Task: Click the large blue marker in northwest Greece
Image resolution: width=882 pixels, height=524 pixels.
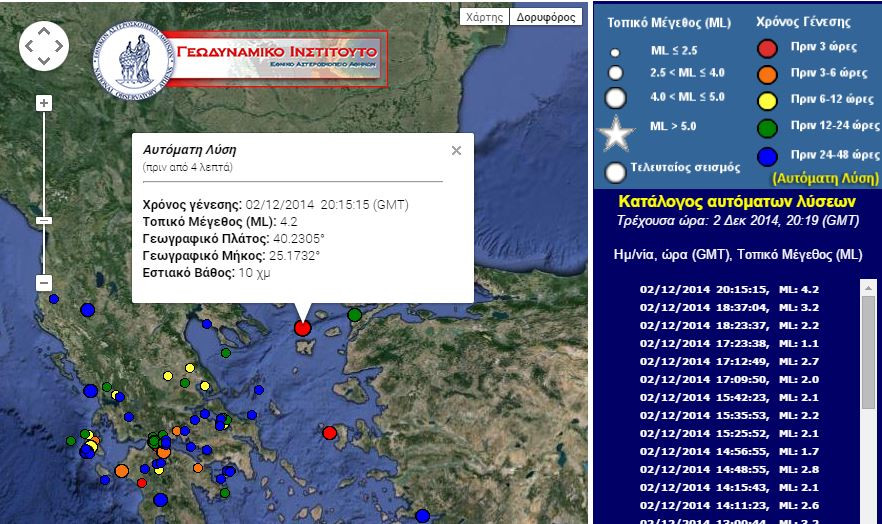Action: (88, 310)
